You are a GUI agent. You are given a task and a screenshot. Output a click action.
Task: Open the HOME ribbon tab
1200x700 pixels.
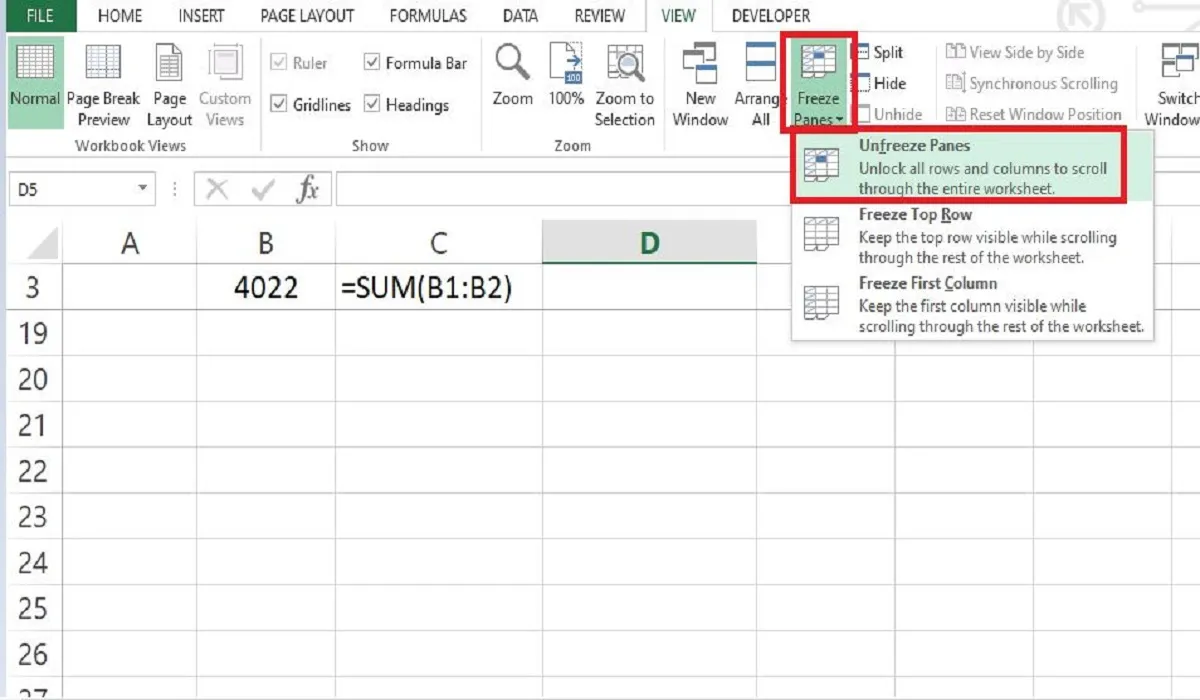(120, 16)
